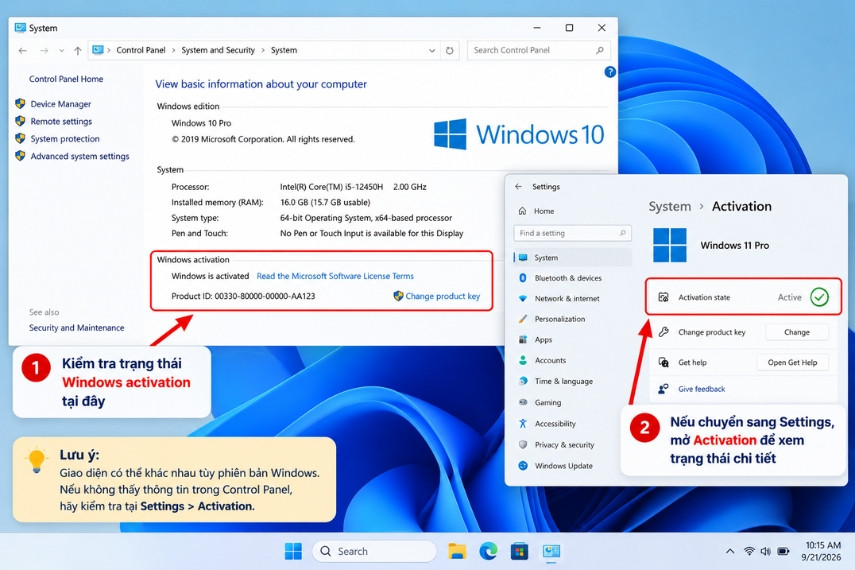This screenshot has width=855, height=570.
Task: Click the key icon beside Change product key
Action: [x=663, y=332]
